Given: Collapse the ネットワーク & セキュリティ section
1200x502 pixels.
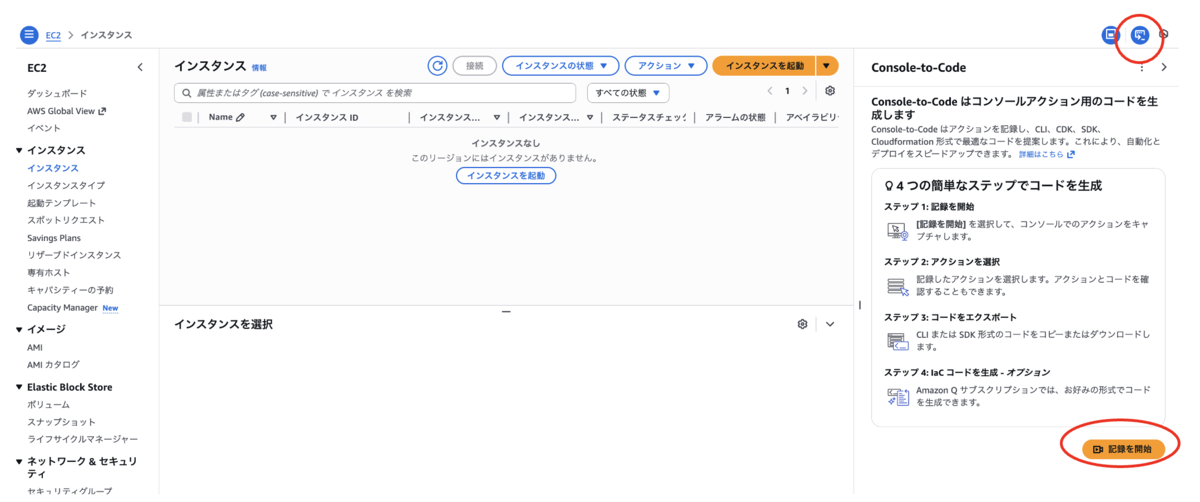Looking at the screenshot, I should (x=19, y=462).
